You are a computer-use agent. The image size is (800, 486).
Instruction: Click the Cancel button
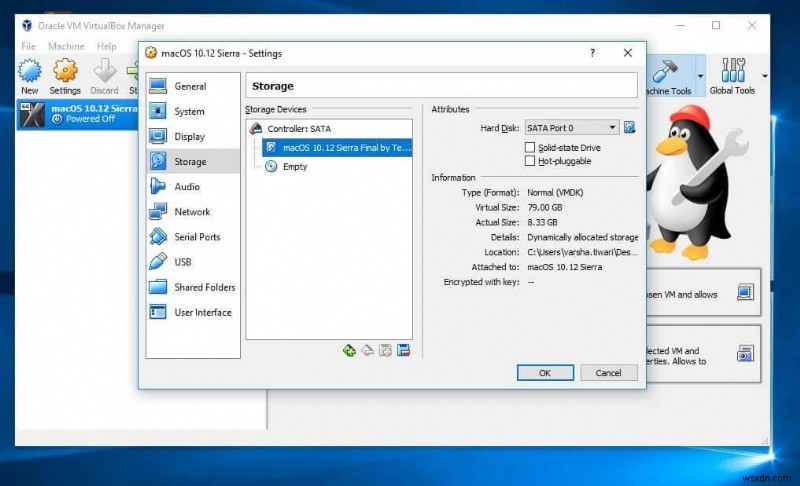coord(609,373)
